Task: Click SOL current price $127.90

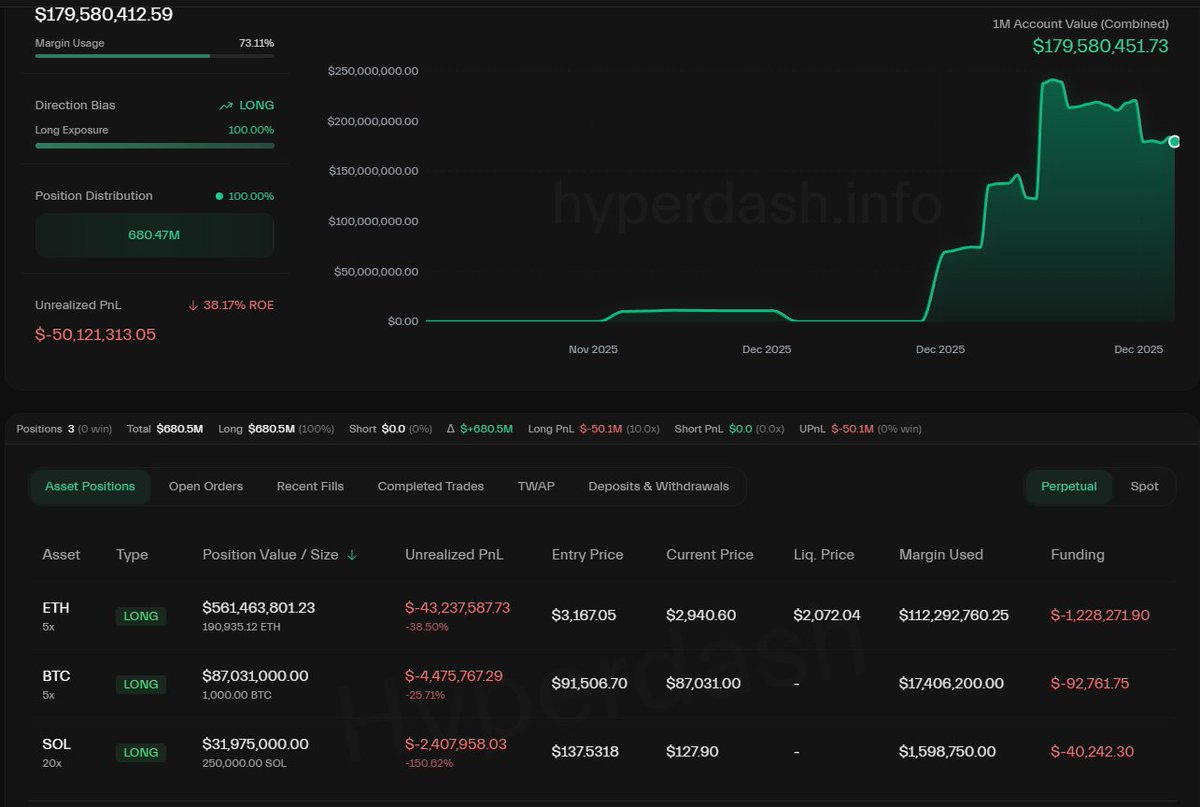Action: coord(694,752)
